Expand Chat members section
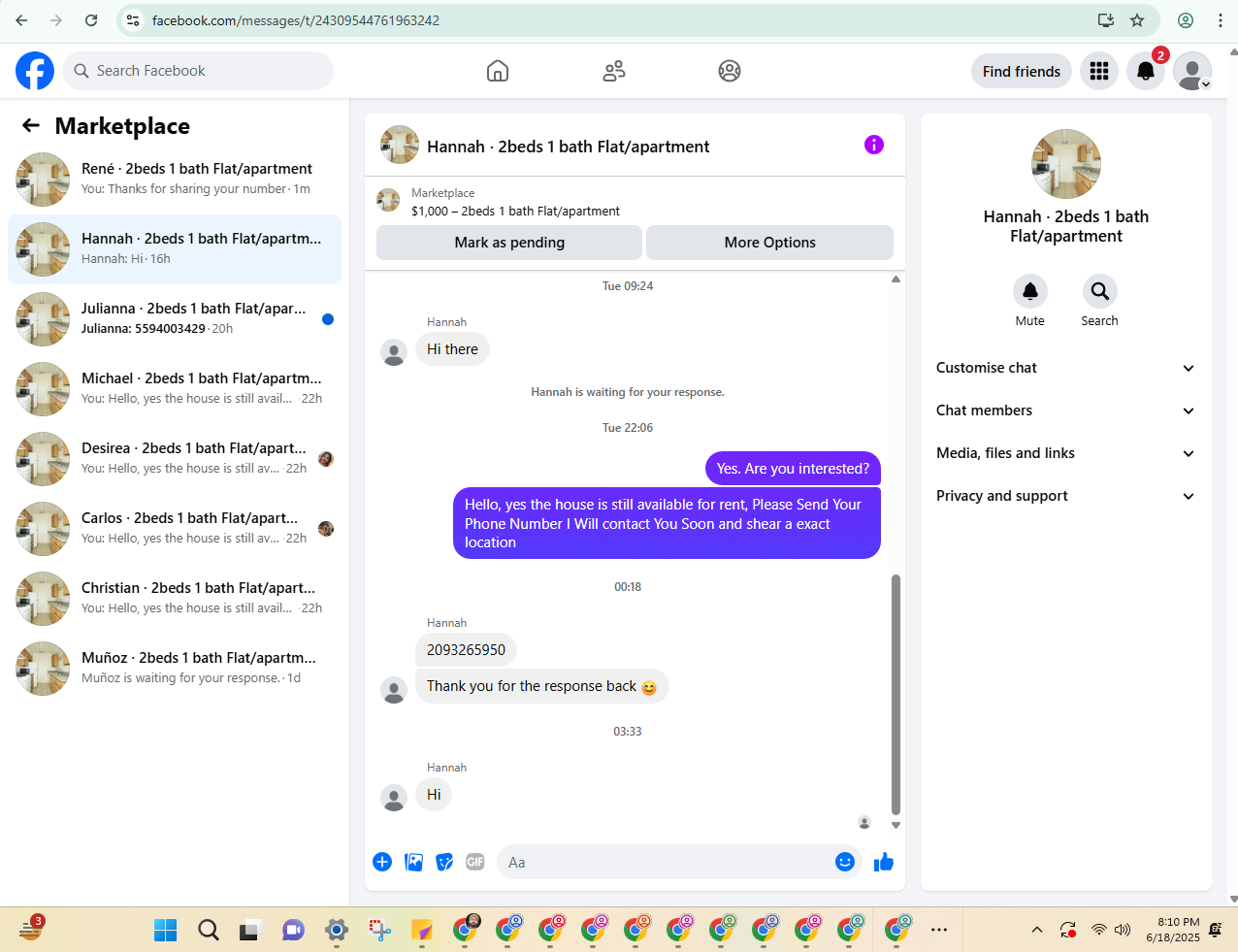Image resolution: width=1238 pixels, height=952 pixels. point(1066,410)
